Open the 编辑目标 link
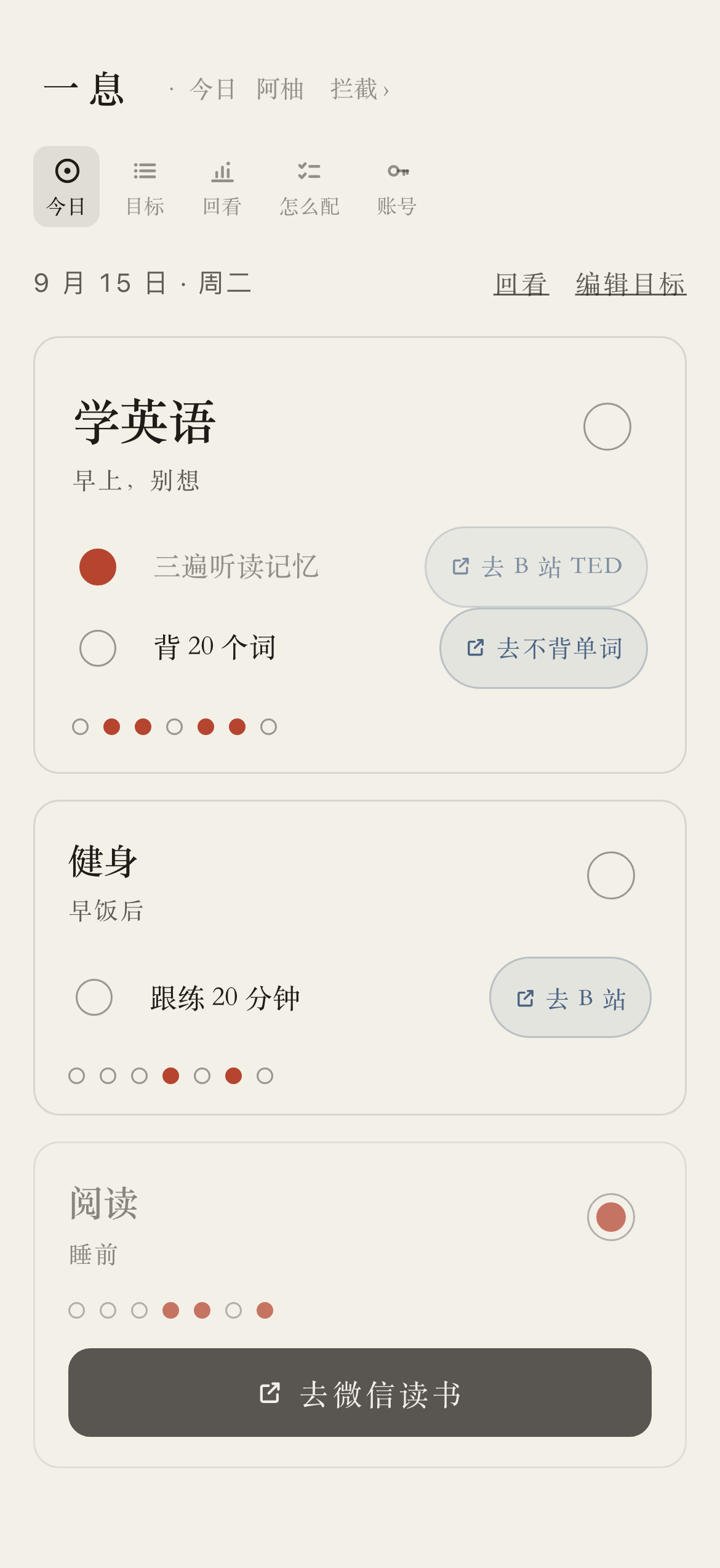Screen dimensions: 720x1568 631,284
